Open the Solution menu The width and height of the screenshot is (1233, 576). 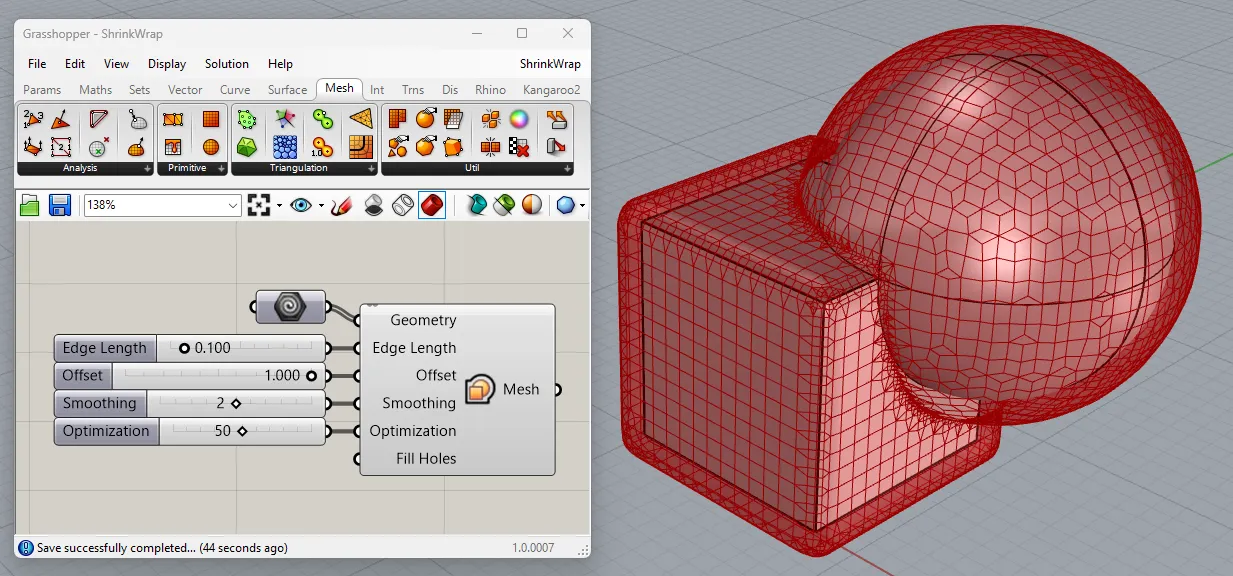point(226,63)
